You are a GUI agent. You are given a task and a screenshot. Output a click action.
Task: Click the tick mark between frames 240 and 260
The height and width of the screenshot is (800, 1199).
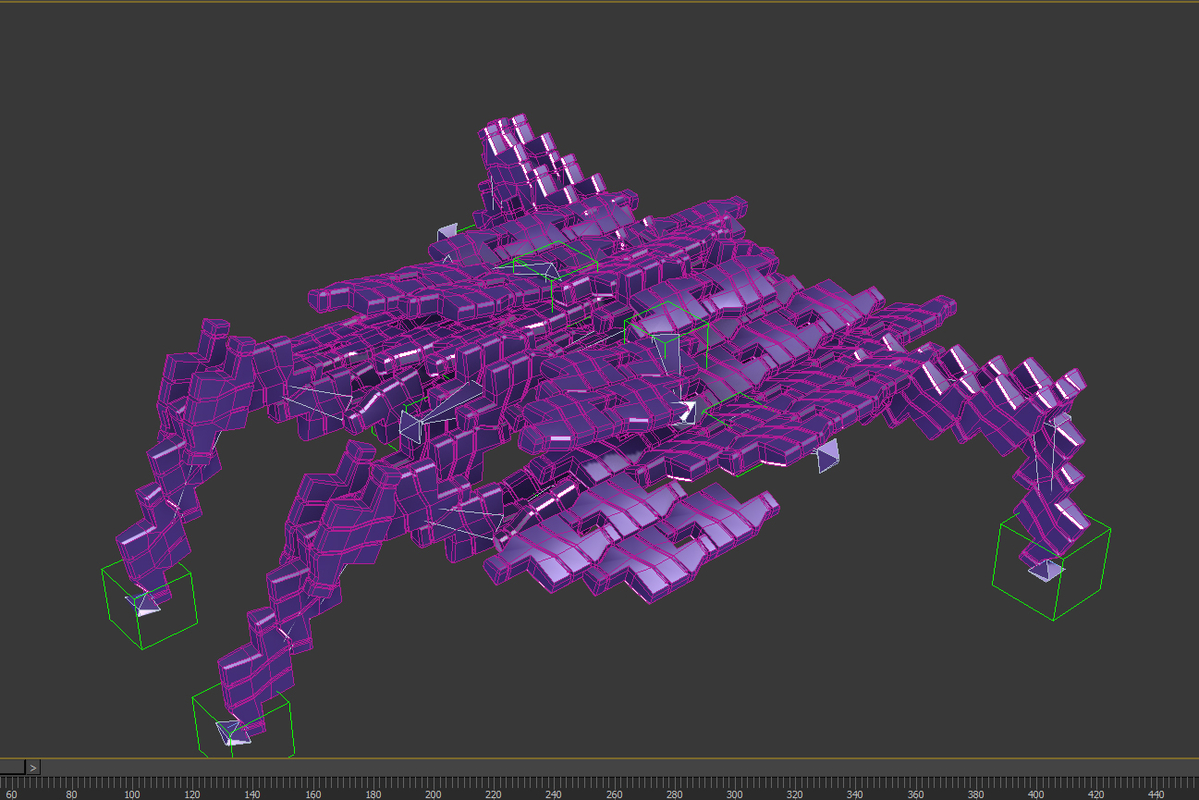click(583, 790)
